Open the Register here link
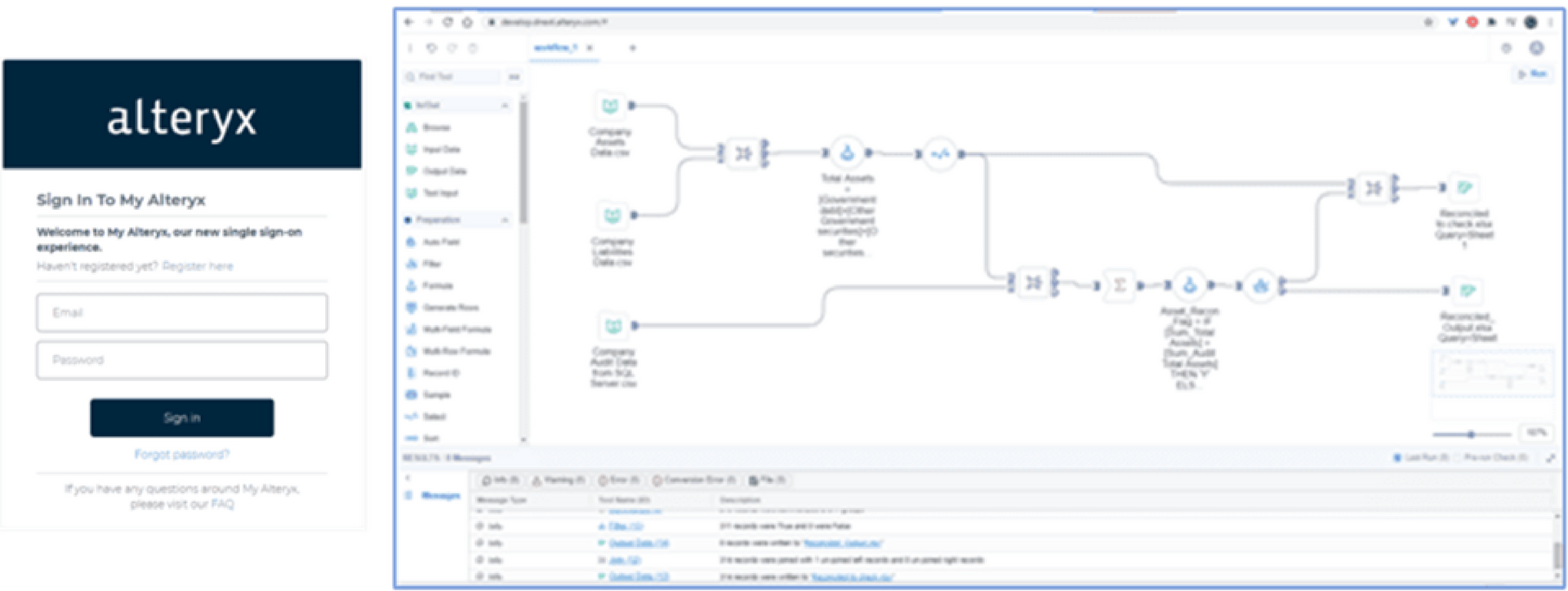 pos(198,266)
